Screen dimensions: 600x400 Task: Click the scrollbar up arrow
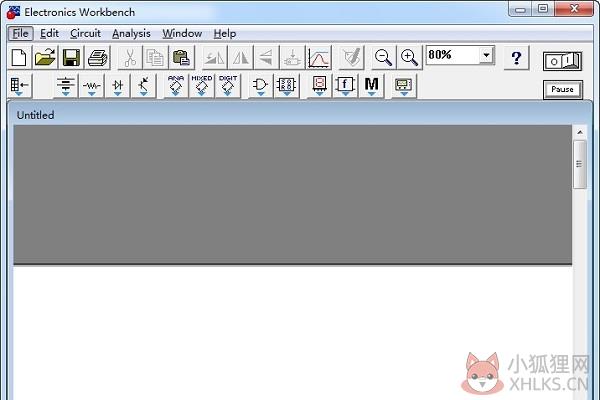click(580, 132)
